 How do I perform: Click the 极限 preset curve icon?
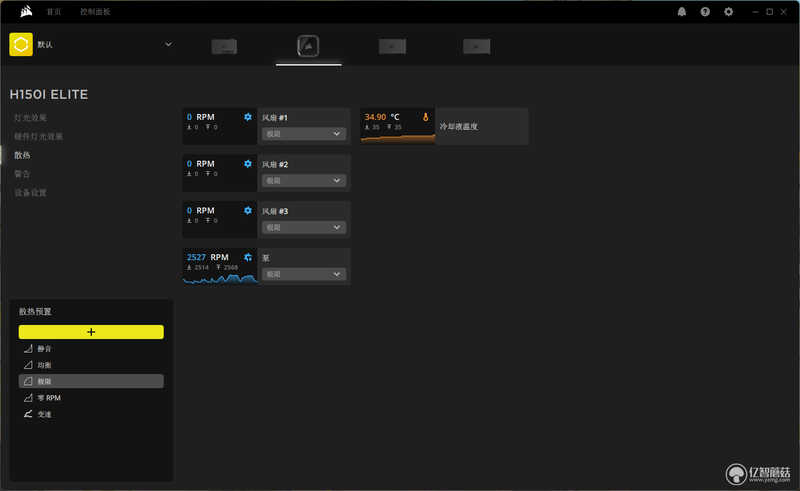tap(28, 381)
